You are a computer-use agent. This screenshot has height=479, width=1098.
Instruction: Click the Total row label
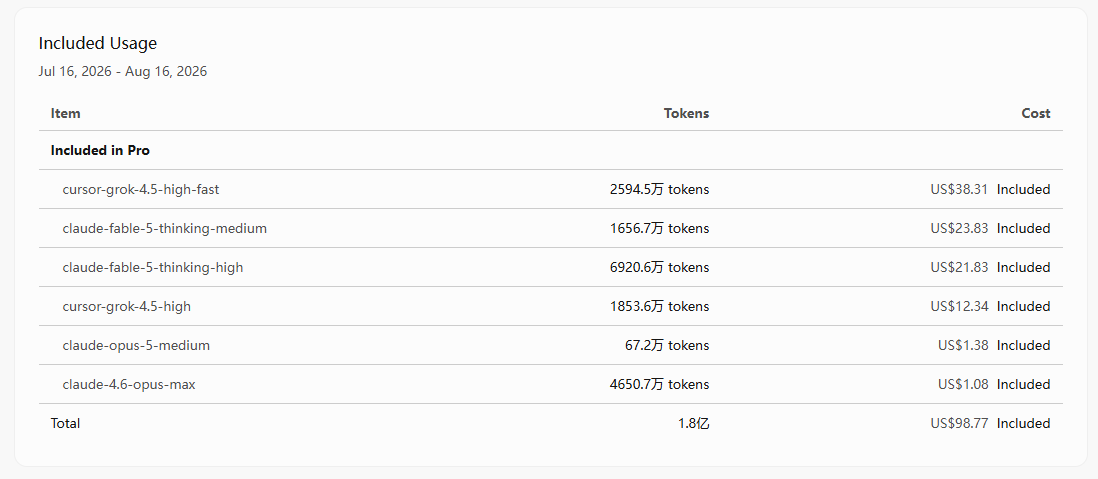65,424
